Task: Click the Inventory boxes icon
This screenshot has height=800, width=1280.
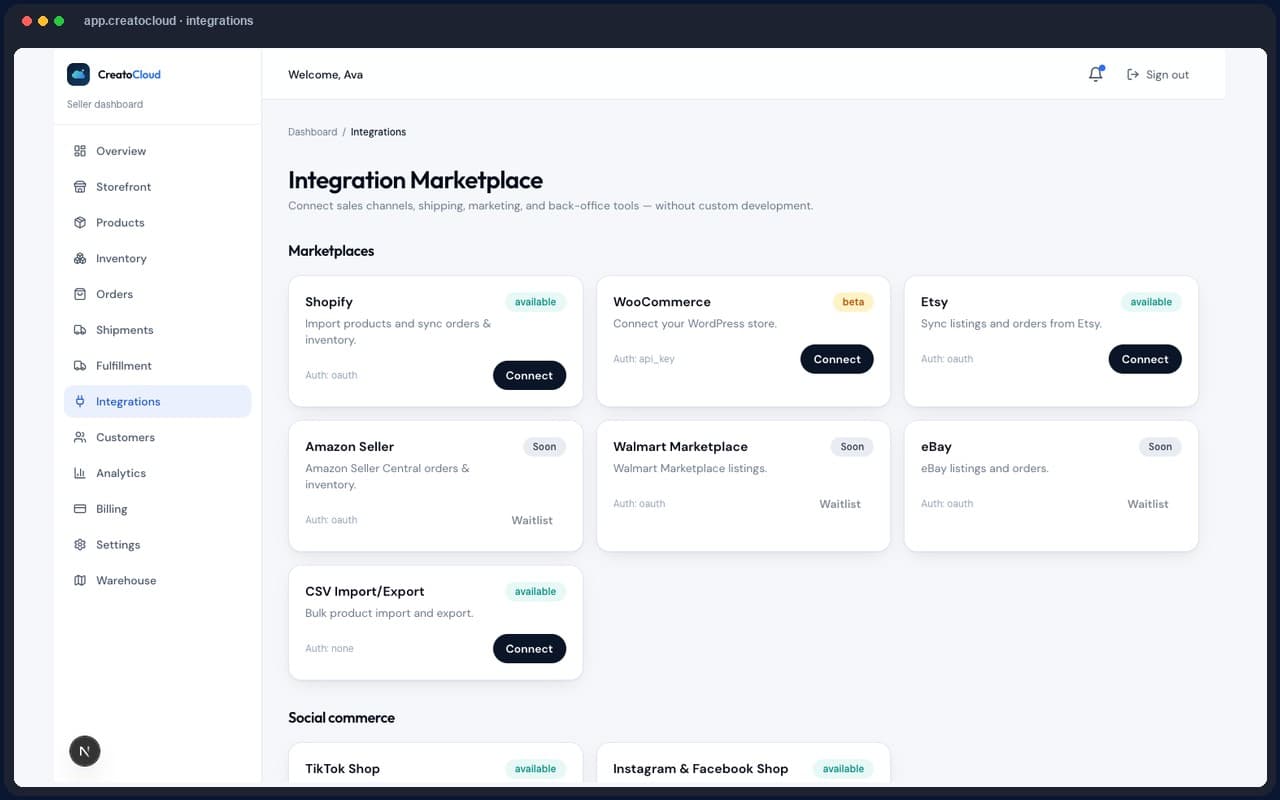Action: tap(80, 258)
